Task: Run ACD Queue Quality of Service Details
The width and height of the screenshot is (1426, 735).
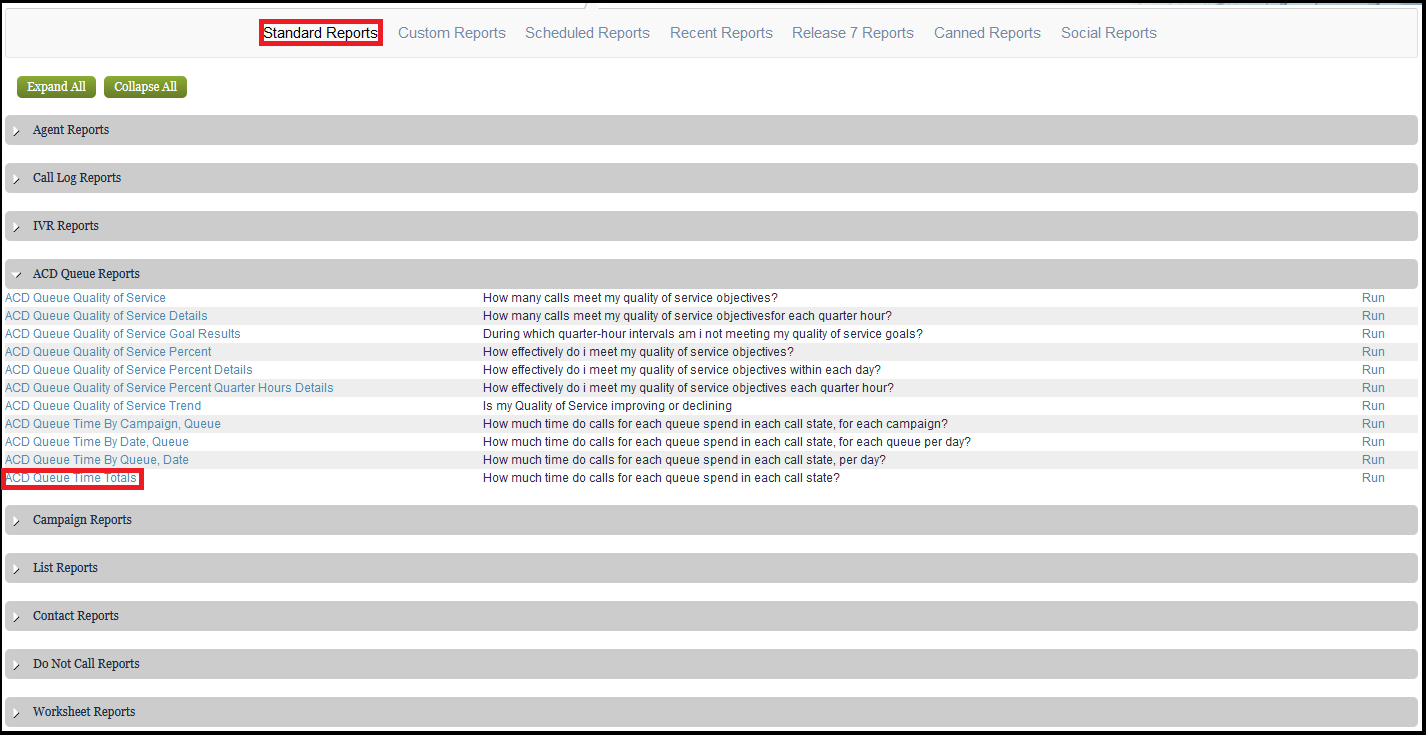Action: pos(1373,316)
